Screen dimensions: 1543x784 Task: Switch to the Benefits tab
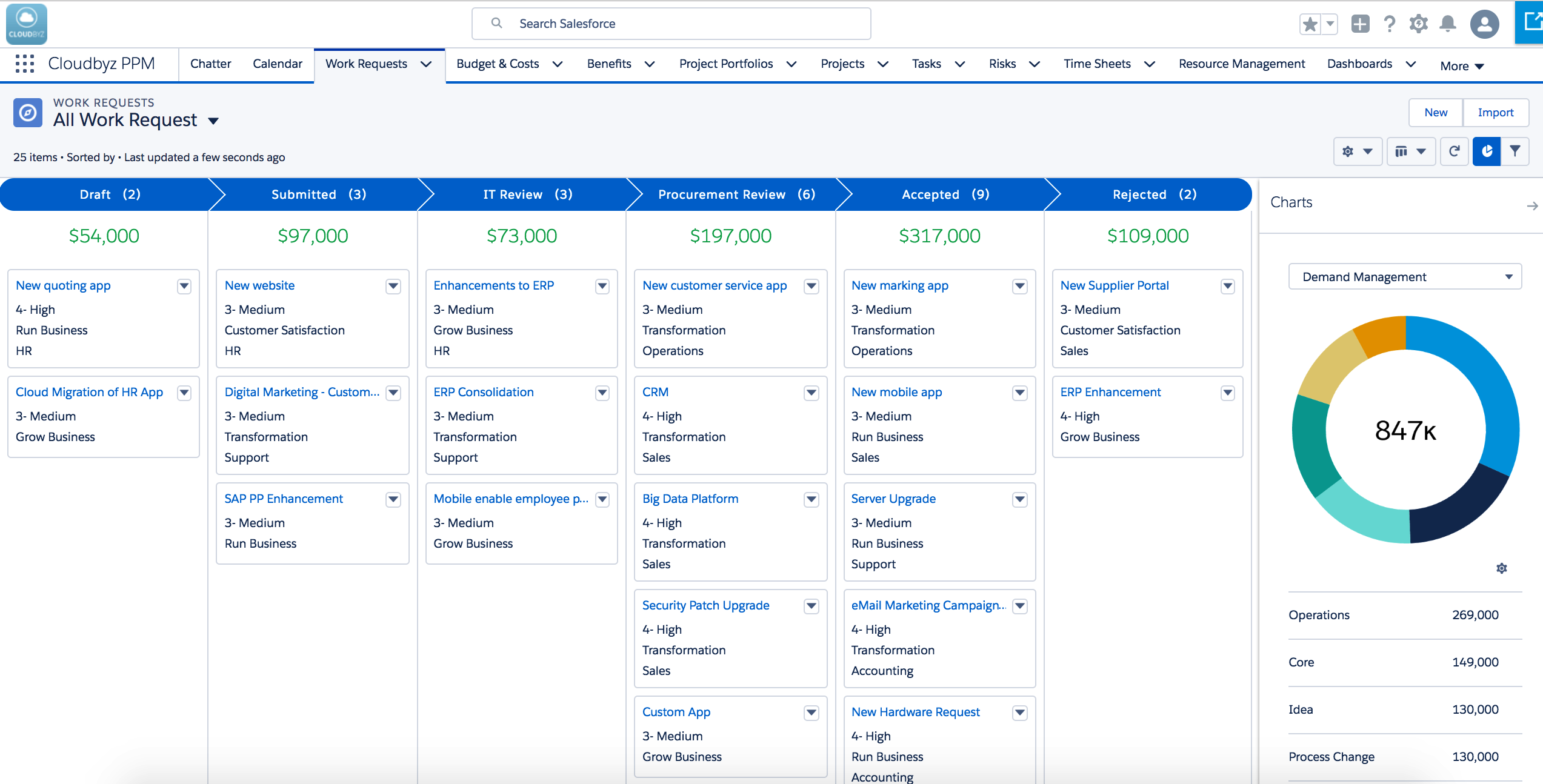(609, 64)
